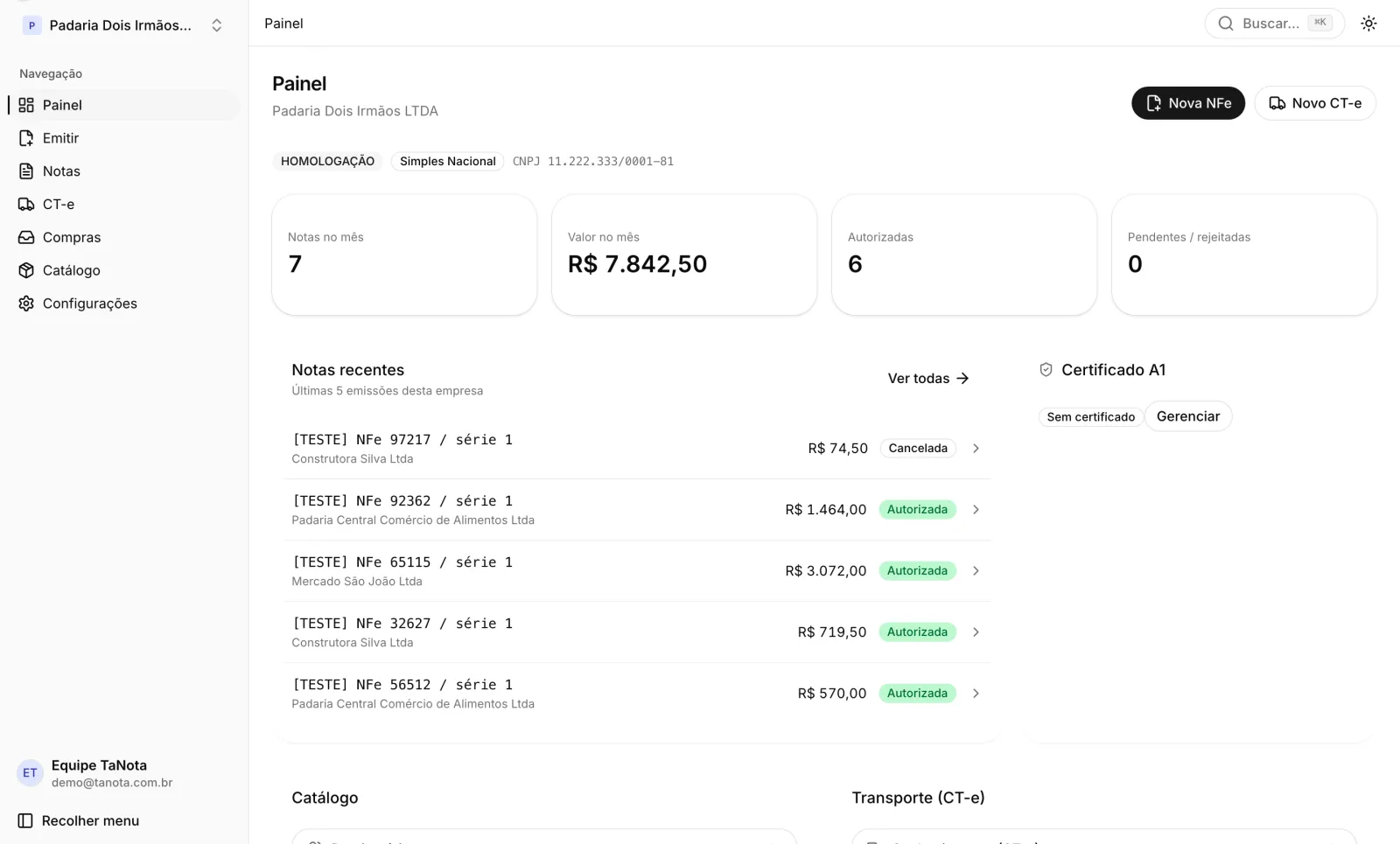The image size is (1400, 844).
Task: Click the Buscar search field
Action: pyautogui.click(x=1274, y=24)
